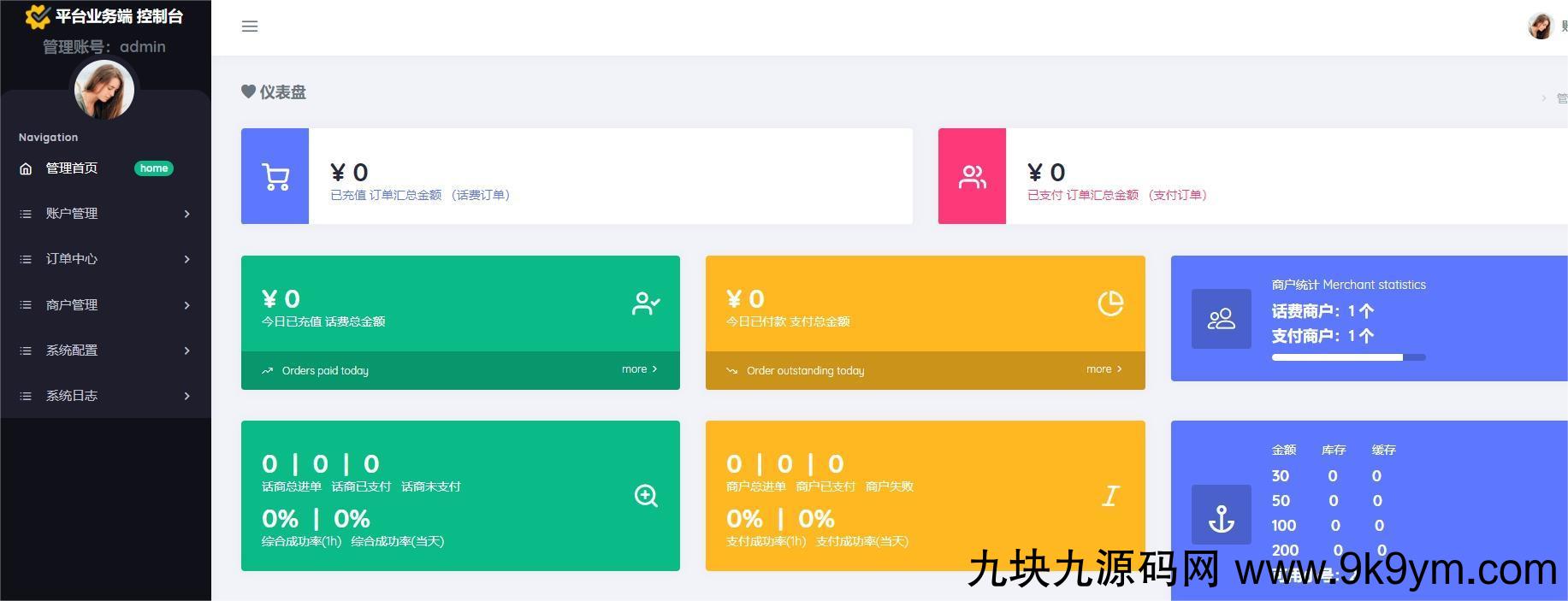Expand the 订单中心 menu chevron
The image size is (1568, 601).
coord(186,259)
